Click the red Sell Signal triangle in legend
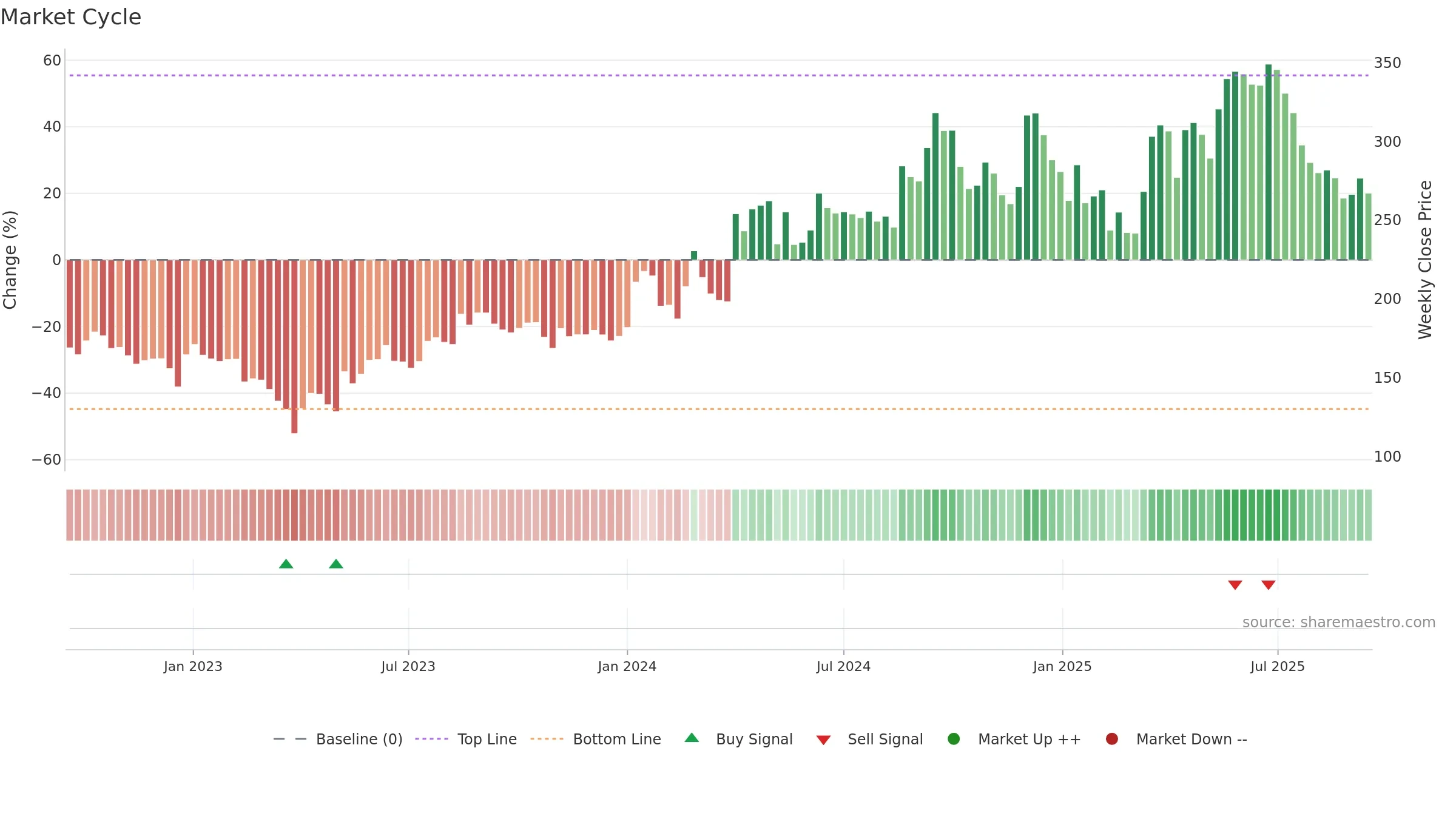Viewport: 1456px width, 819px height. click(x=823, y=740)
